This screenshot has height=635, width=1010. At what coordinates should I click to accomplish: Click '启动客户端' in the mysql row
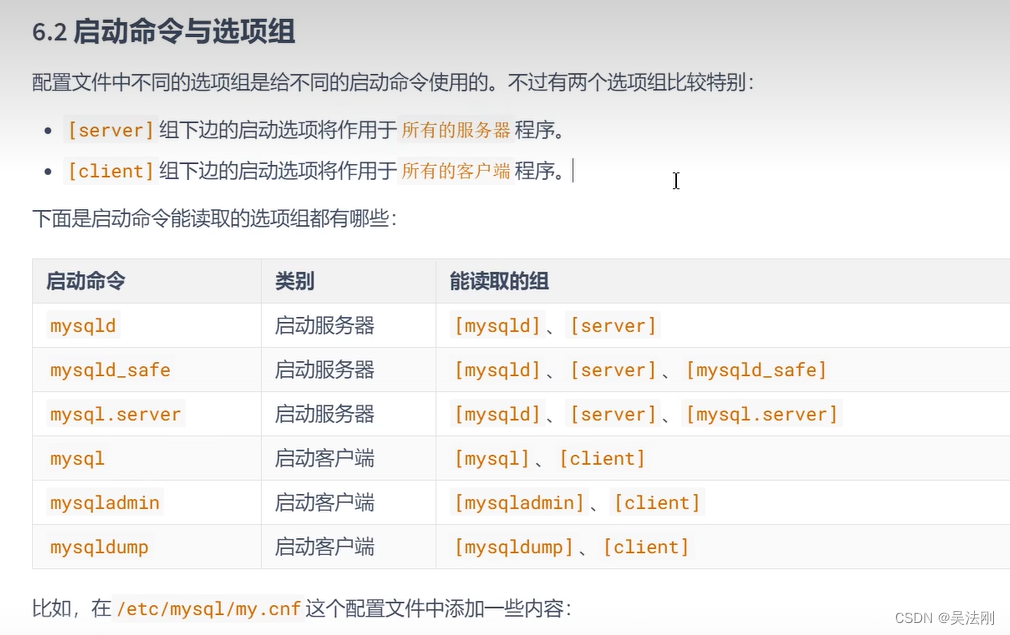point(325,459)
